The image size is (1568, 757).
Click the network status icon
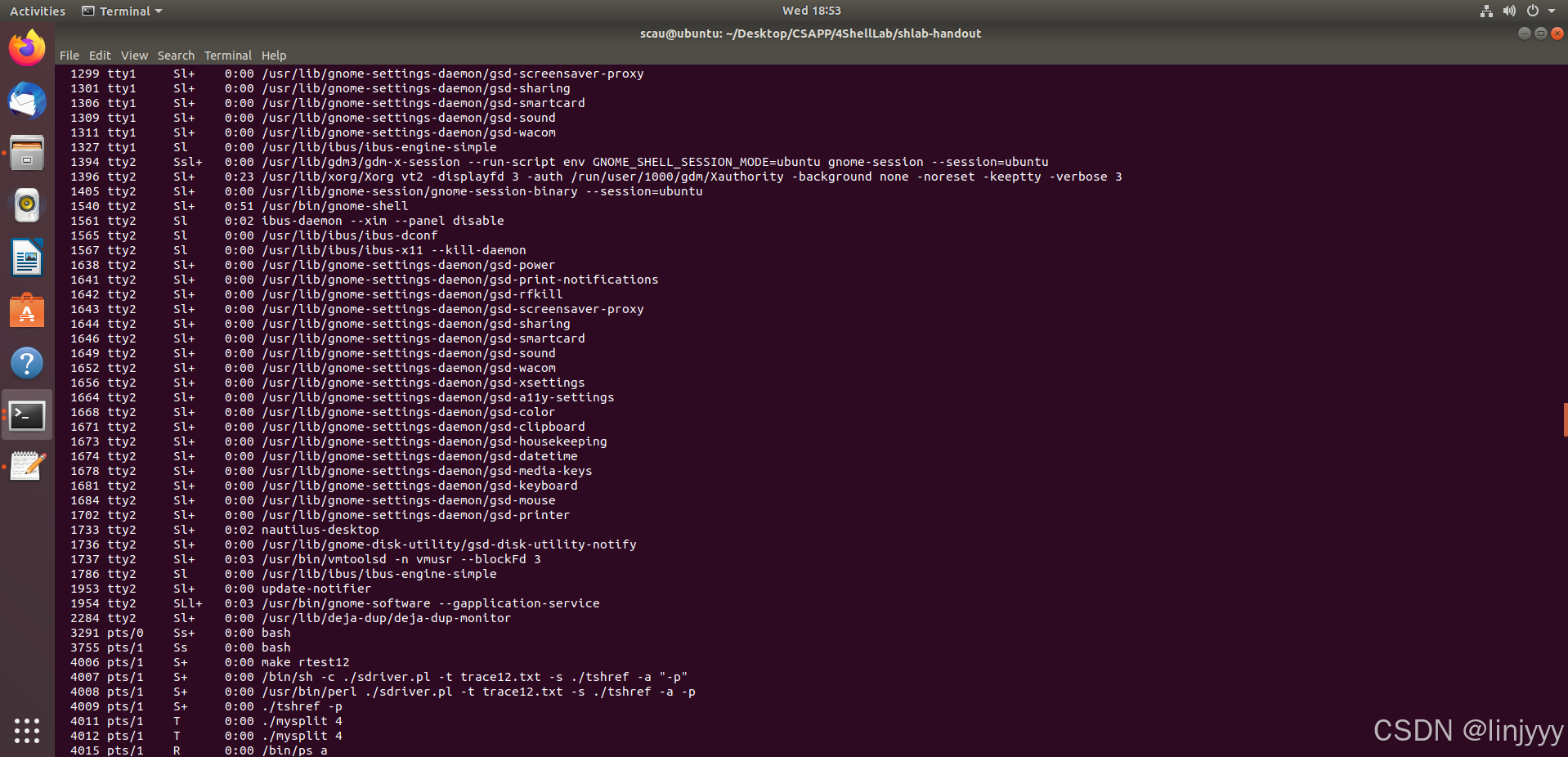coord(1486,11)
